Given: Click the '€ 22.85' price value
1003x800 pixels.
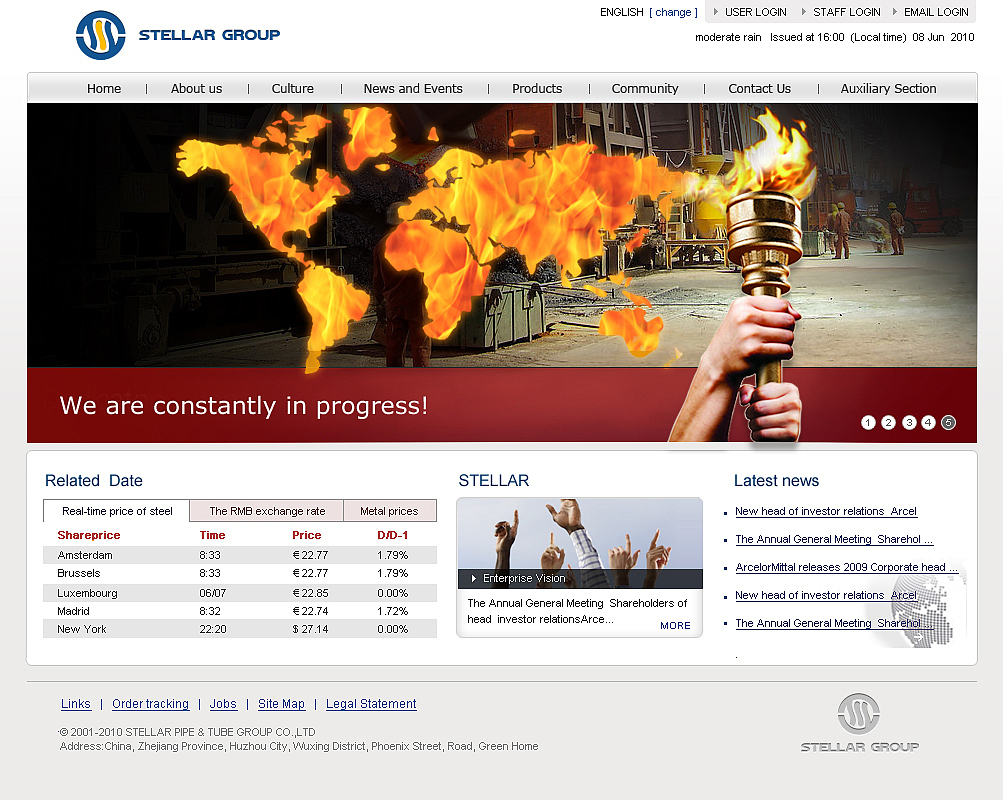Looking at the screenshot, I should (x=310, y=593).
